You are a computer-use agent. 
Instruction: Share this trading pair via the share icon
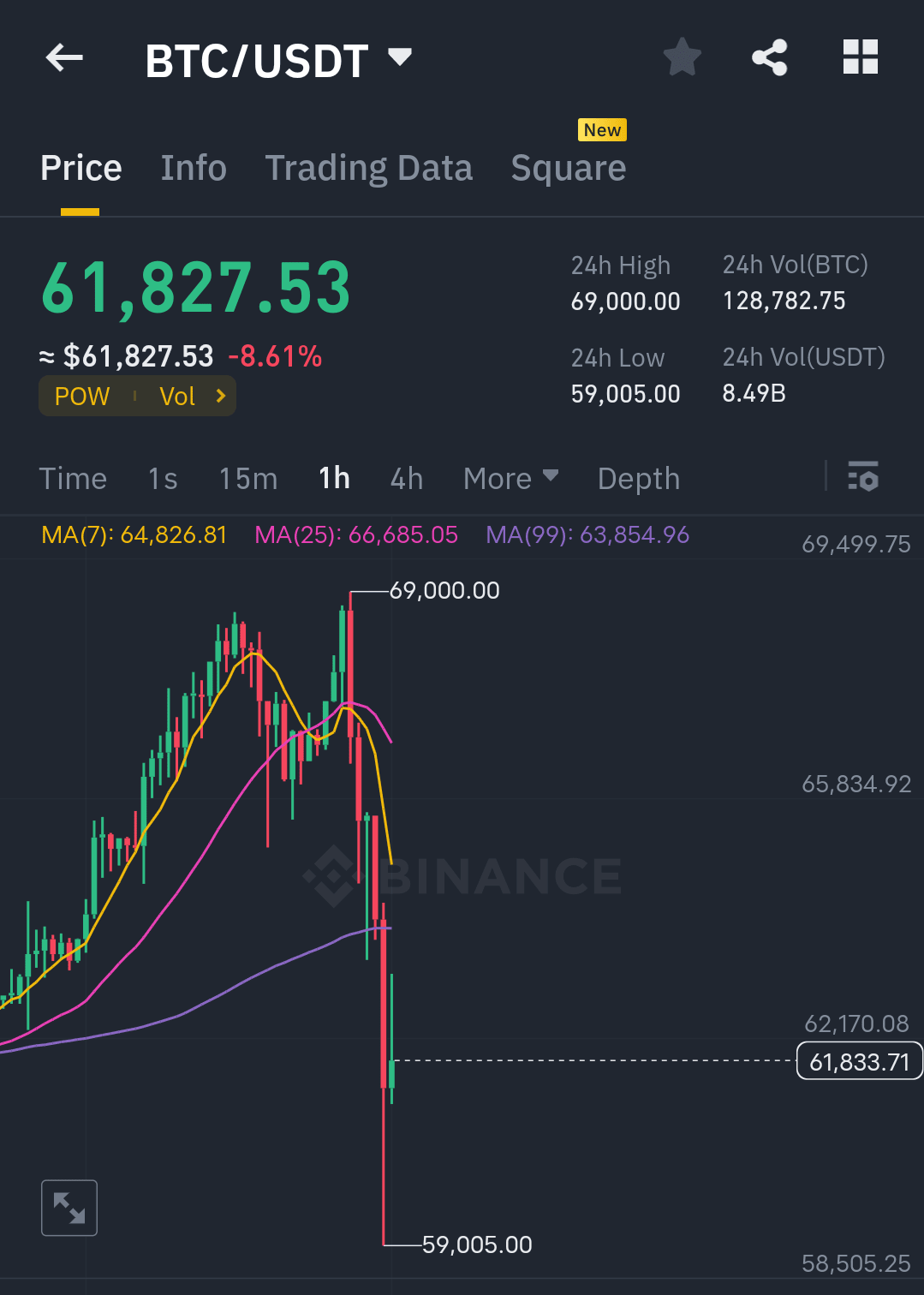769,57
